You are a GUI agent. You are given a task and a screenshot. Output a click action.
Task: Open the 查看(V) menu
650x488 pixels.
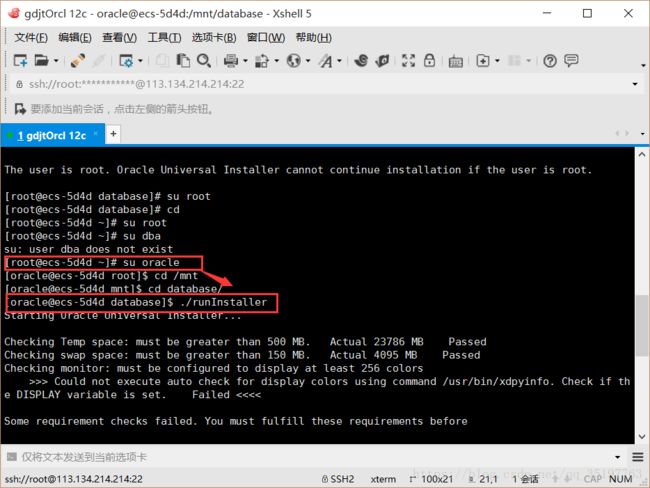coord(119,38)
